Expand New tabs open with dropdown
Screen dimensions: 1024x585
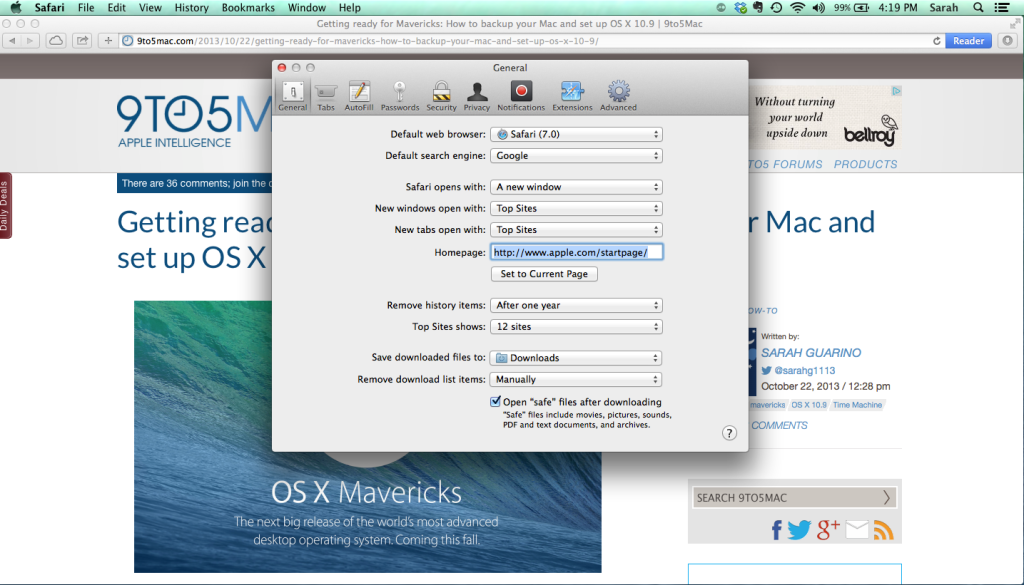point(576,230)
